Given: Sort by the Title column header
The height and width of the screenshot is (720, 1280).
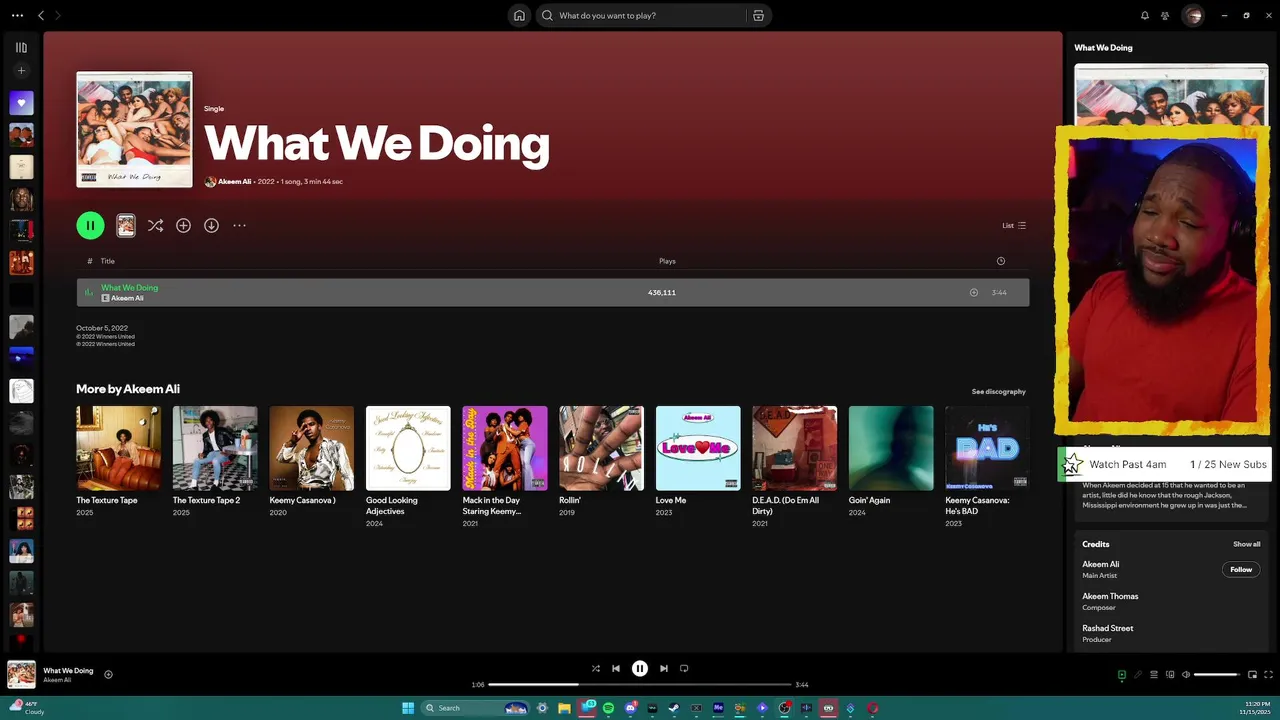Looking at the screenshot, I should (108, 261).
